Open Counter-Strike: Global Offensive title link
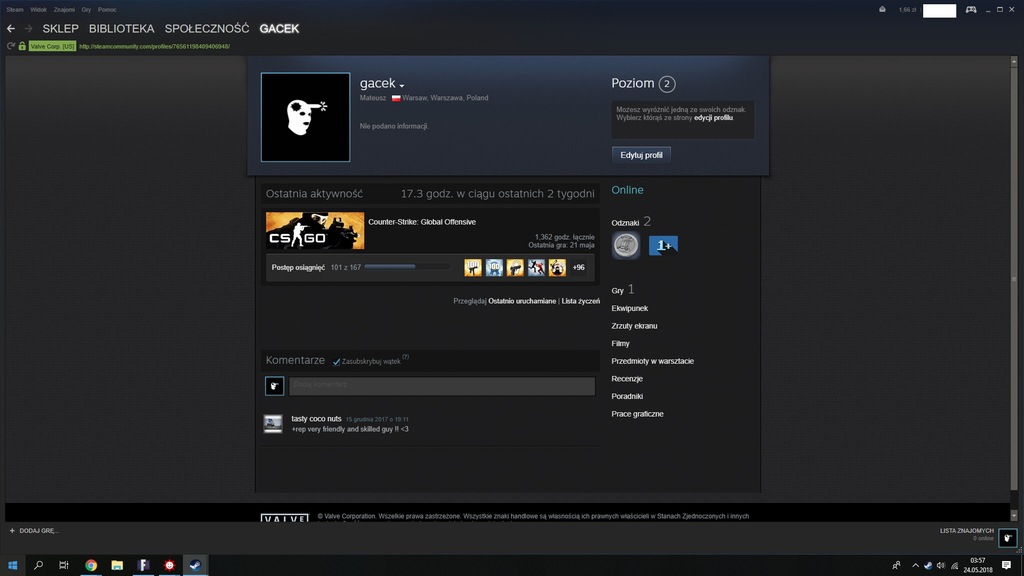Viewport: 1024px width, 576px height. [x=422, y=222]
